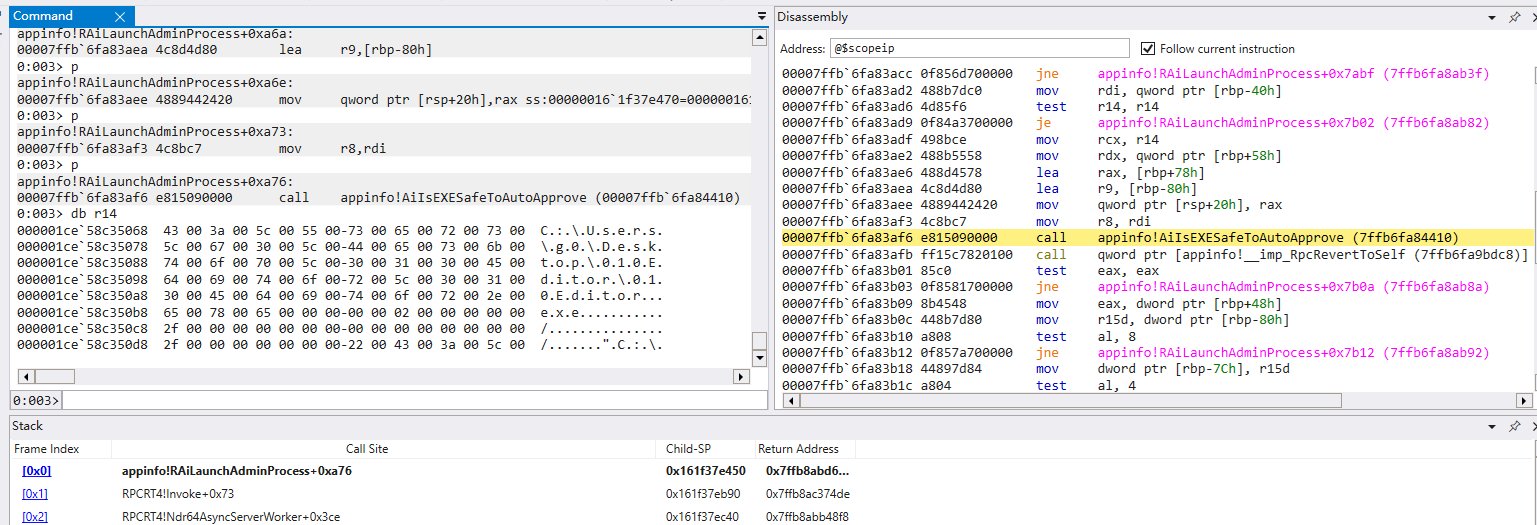Pin the Disassembly panel
The width and height of the screenshot is (1537, 525).
coord(1516,17)
